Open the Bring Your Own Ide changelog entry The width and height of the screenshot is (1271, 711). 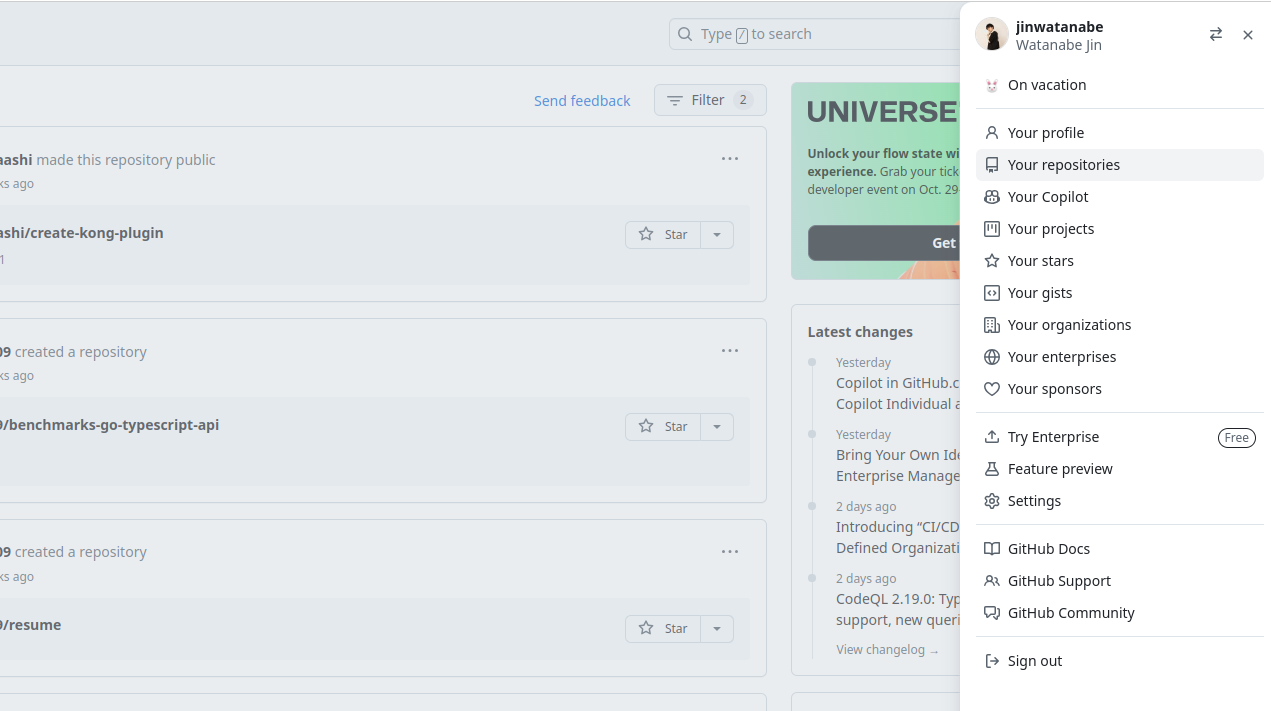click(898, 466)
